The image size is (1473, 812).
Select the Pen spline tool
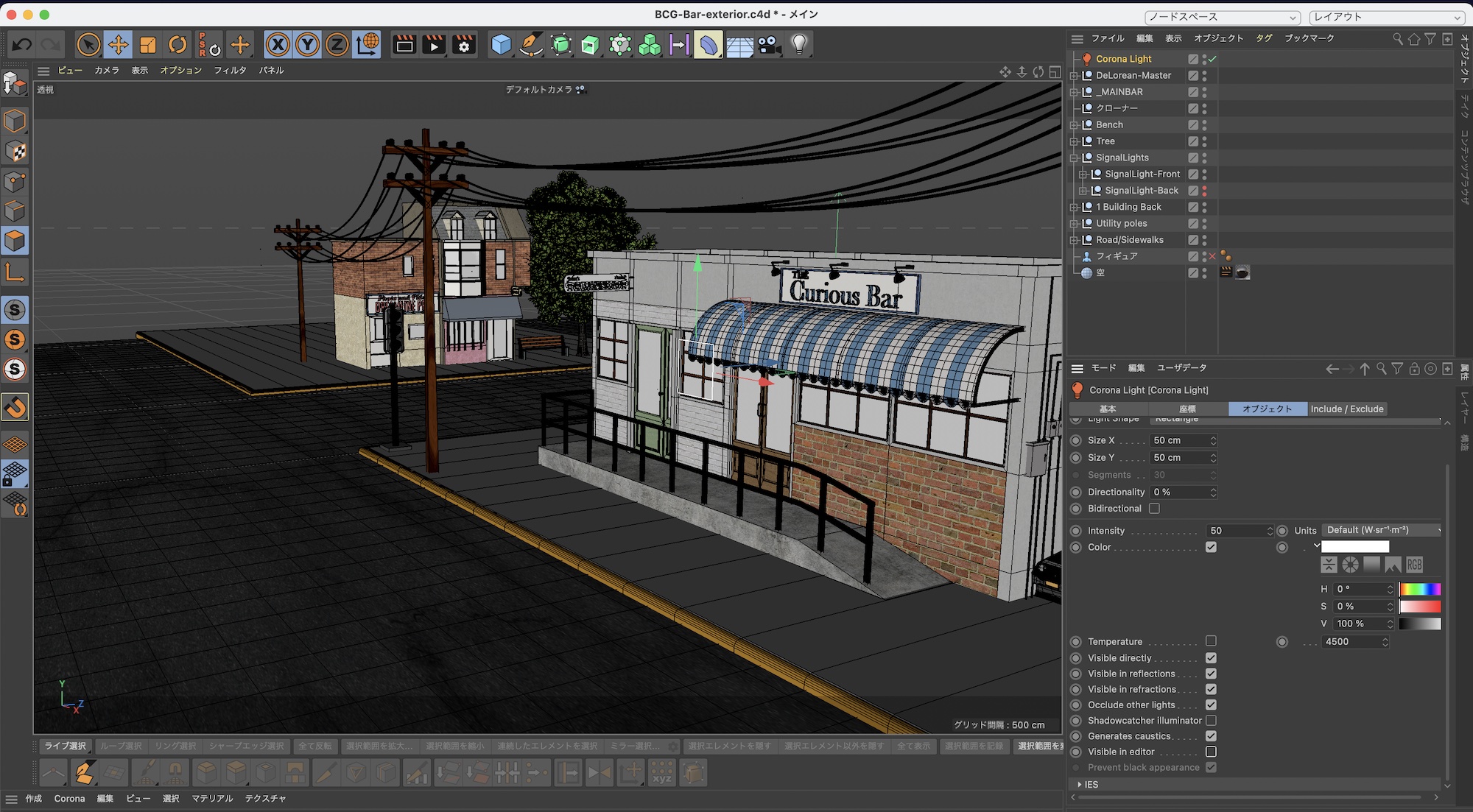tap(531, 45)
